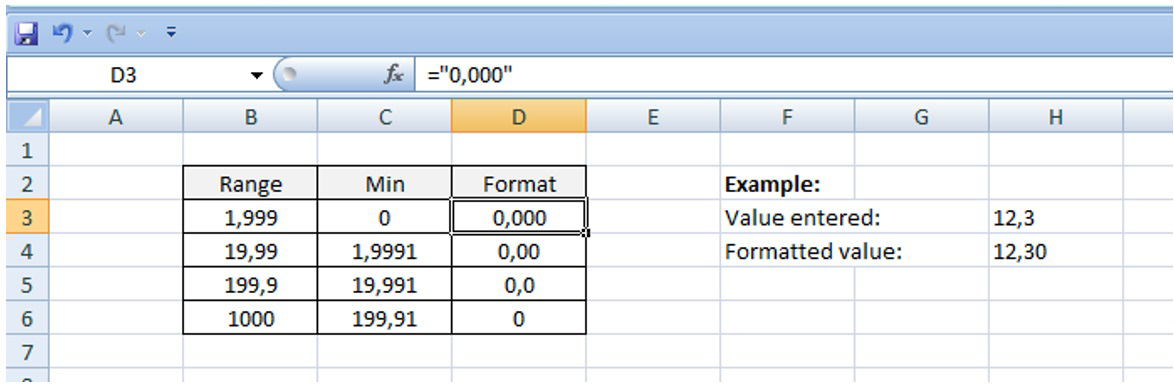Select row 5 header
Viewport: 1174px width, 385px height.
click(28, 285)
